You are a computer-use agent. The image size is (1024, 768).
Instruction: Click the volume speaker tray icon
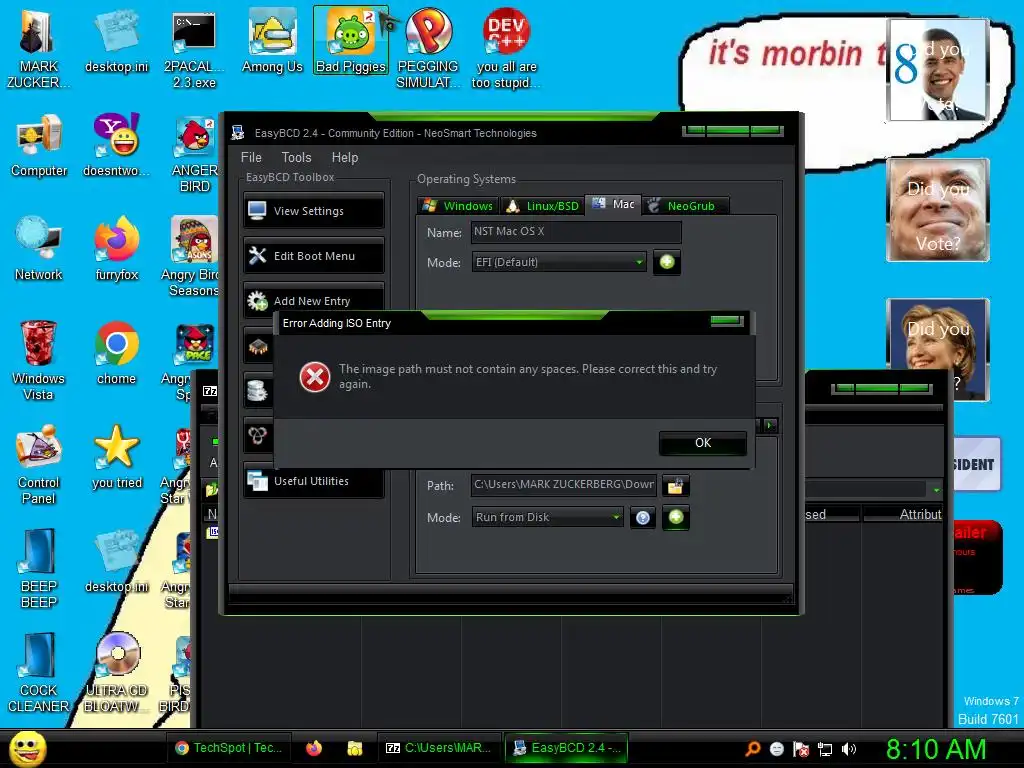pos(849,749)
